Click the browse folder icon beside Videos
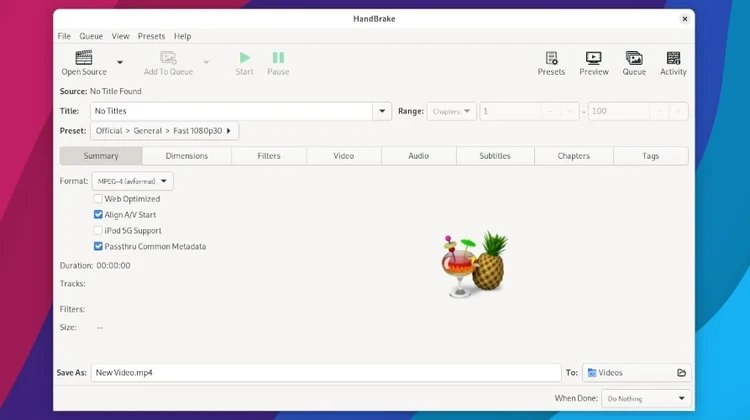The height and width of the screenshot is (420, 750). coord(682,373)
